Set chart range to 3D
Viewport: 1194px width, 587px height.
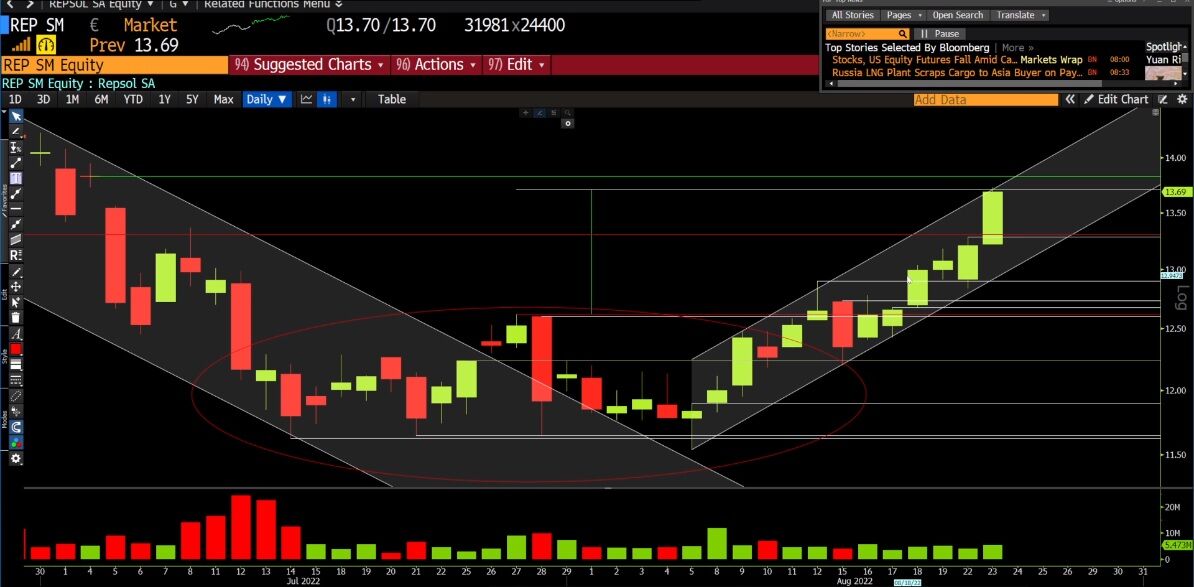click(x=43, y=99)
